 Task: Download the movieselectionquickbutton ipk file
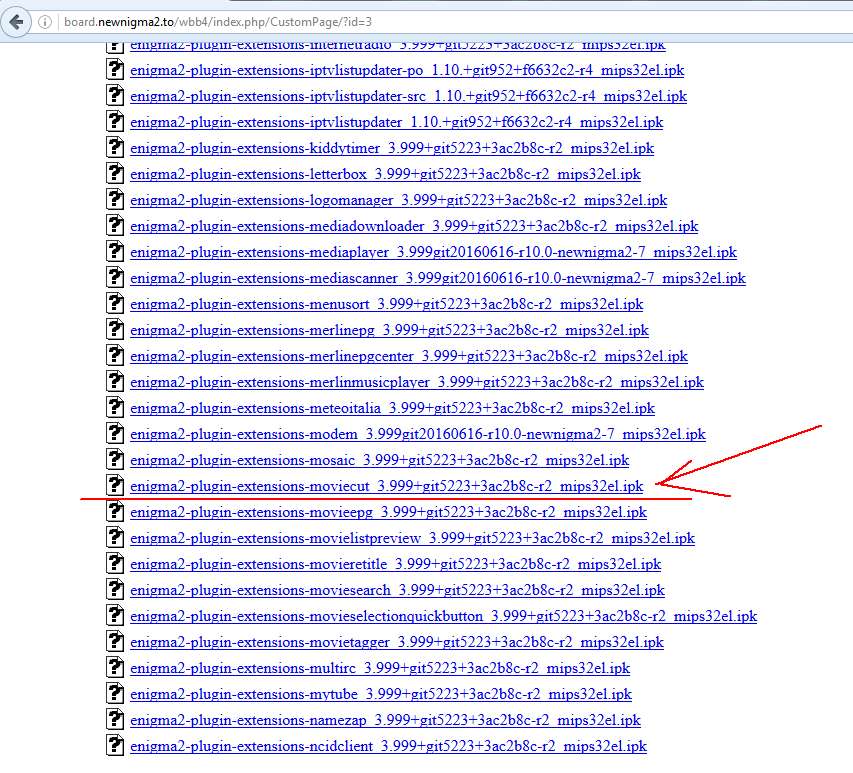443,616
